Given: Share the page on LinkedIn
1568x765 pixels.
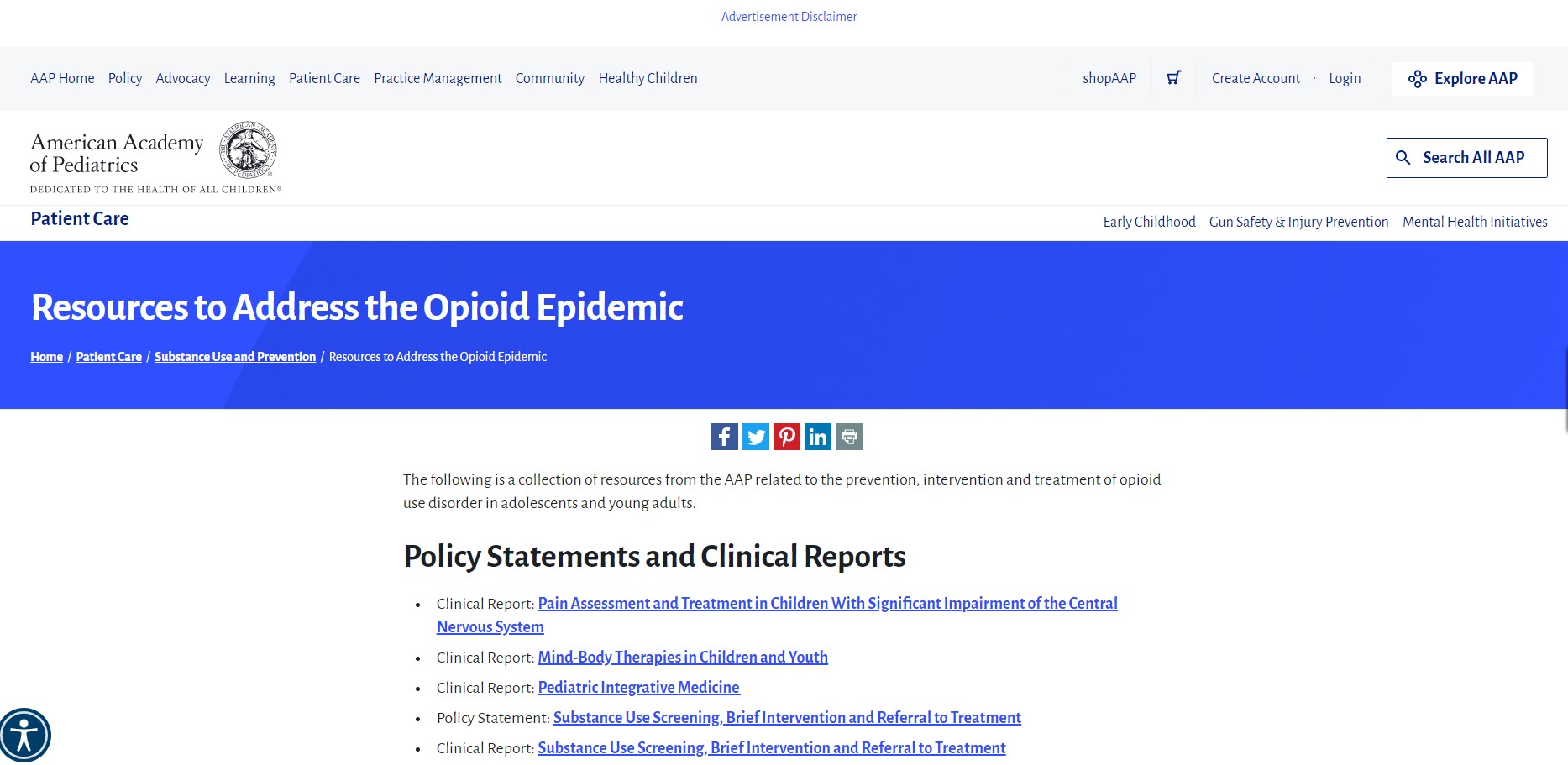Looking at the screenshot, I should [x=818, y=437].
